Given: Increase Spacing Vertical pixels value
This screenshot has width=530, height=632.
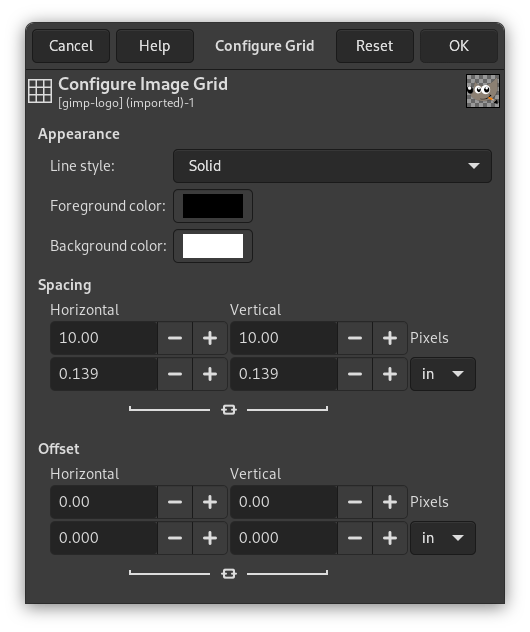Looking at the screenshot, I should point(390,338).
